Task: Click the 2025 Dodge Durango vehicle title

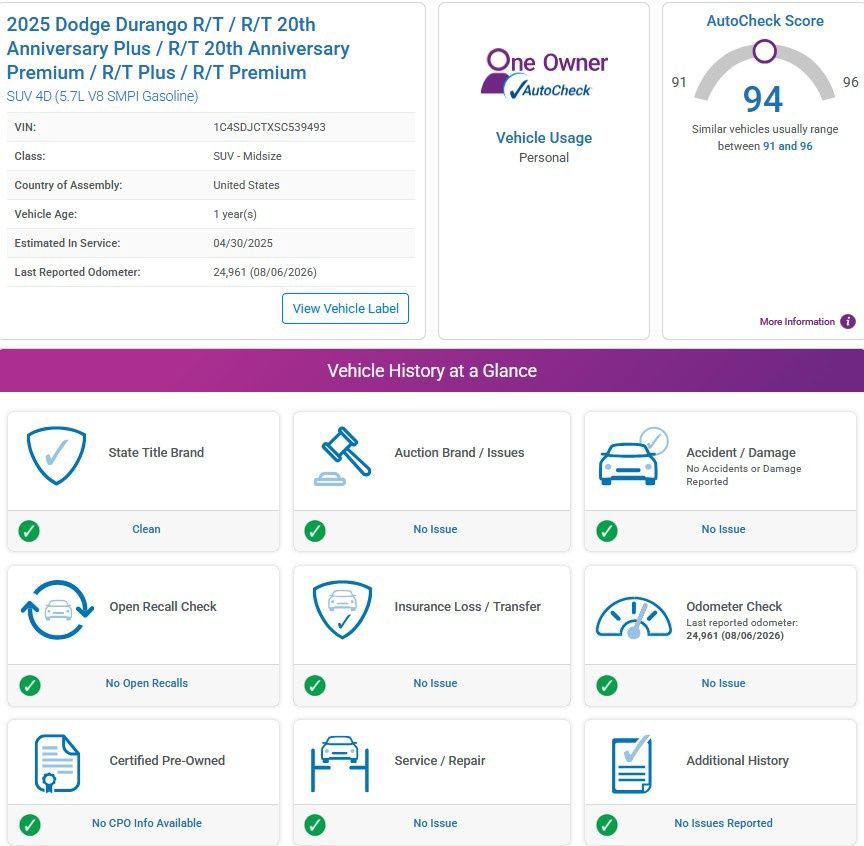Action: pyautogui.click(x=178, y=49)
